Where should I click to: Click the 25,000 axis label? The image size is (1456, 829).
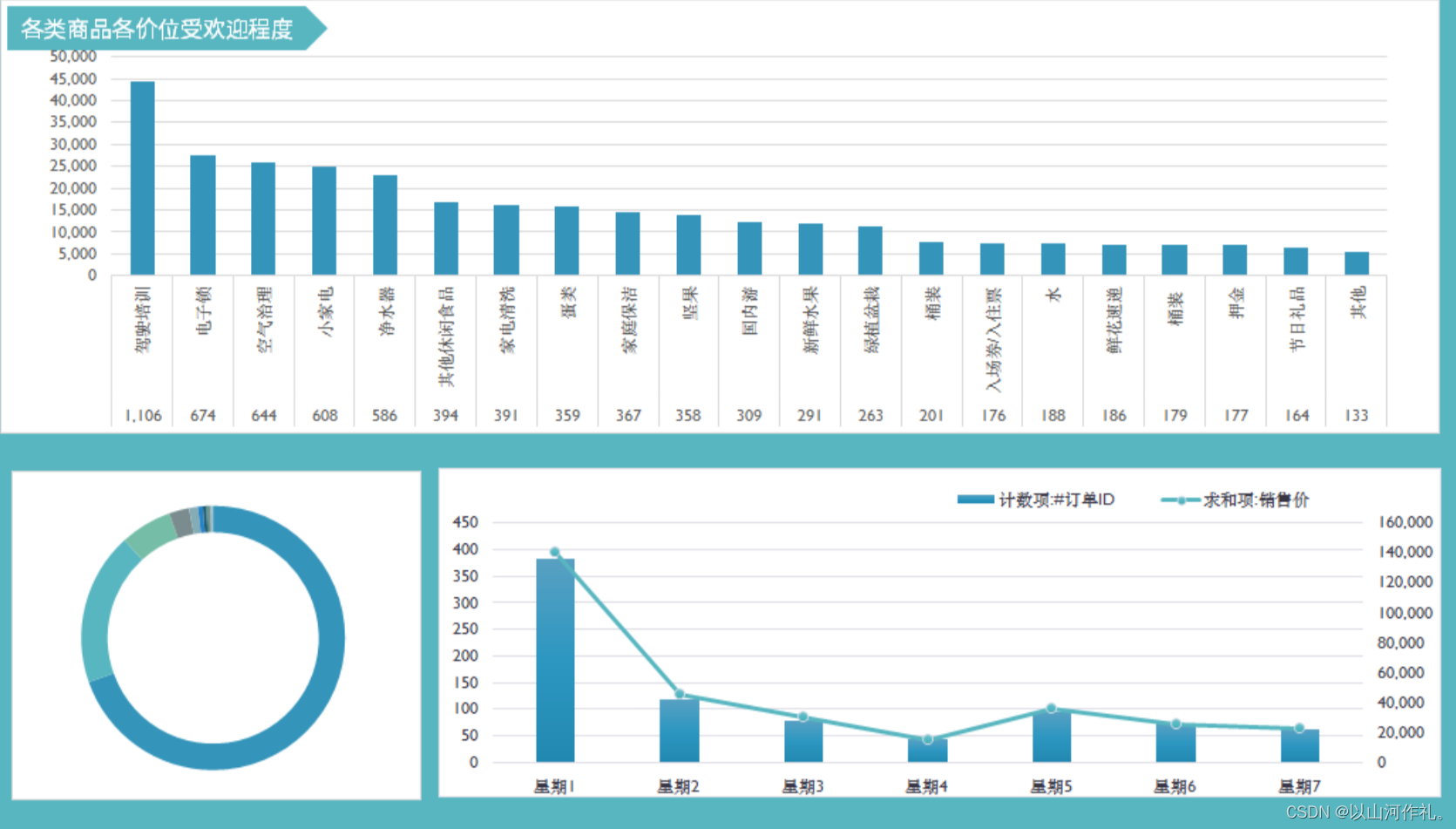73,166
